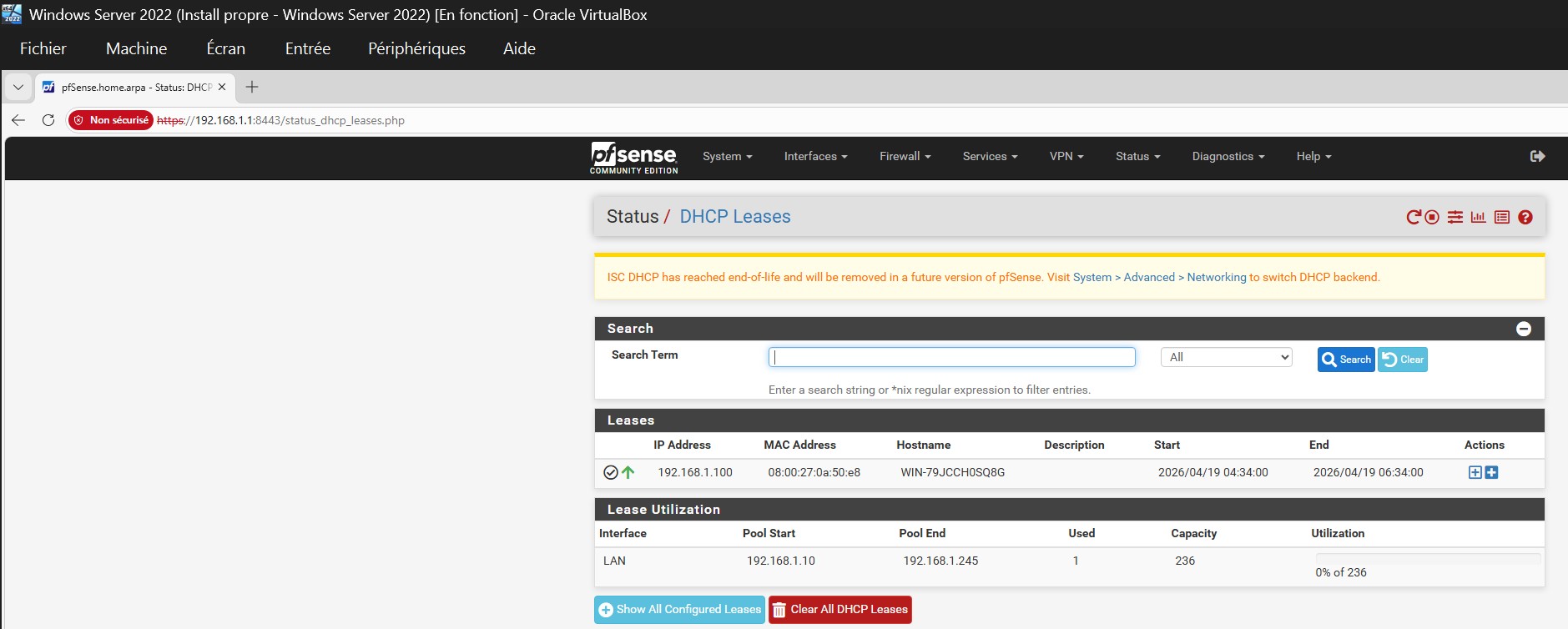1568x629 pixels.
Task: Select IP address 192.168.1.100 cell
Action: click(x=695, y=472)
